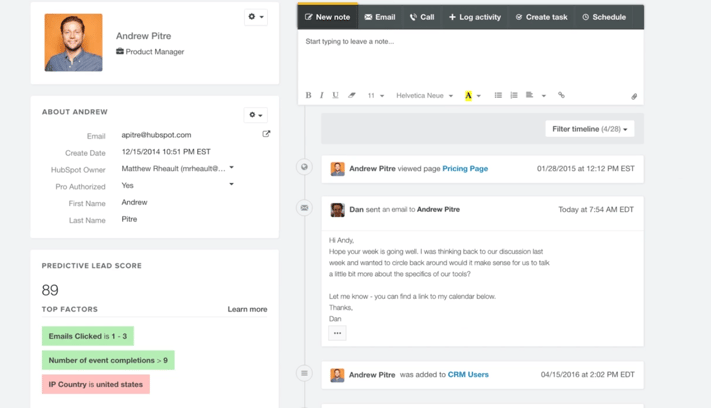This screenshot has height=408, width=711.
Task: Open the Filter timeline dropdown
Action: 589,129
